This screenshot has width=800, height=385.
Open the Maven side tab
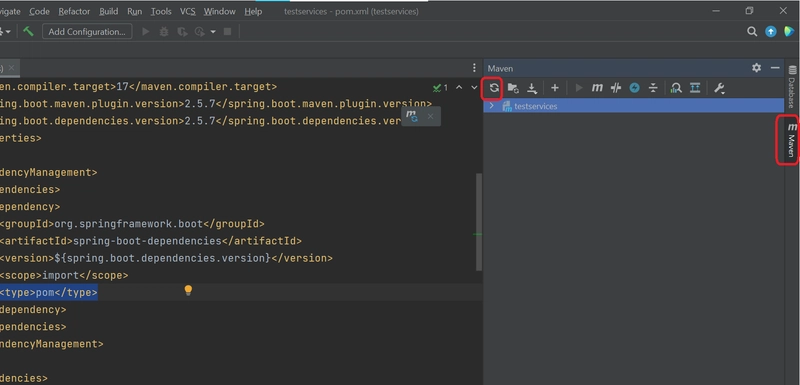791,139
